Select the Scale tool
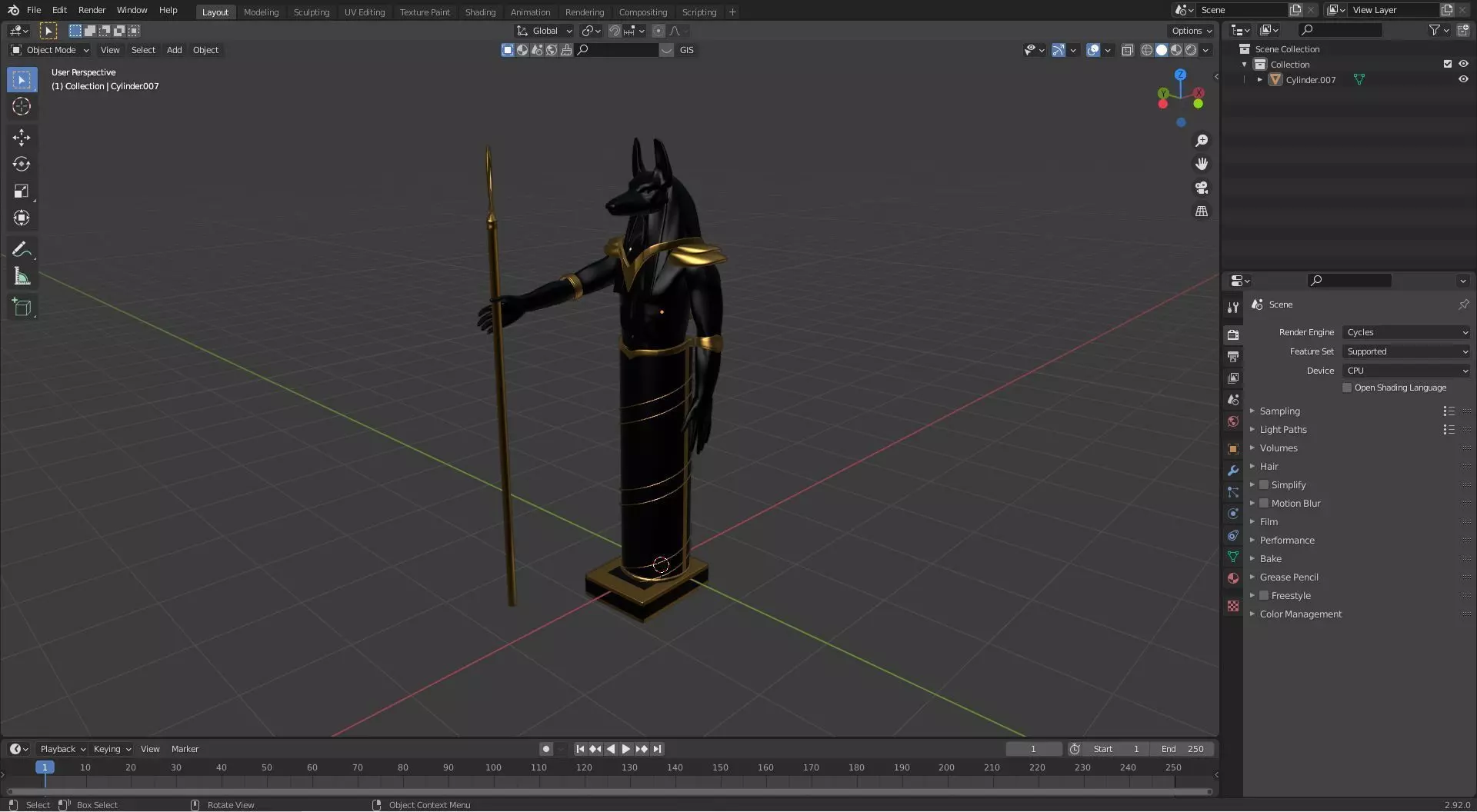Viewport: 1477px width, 812px height. coord(22,191)
